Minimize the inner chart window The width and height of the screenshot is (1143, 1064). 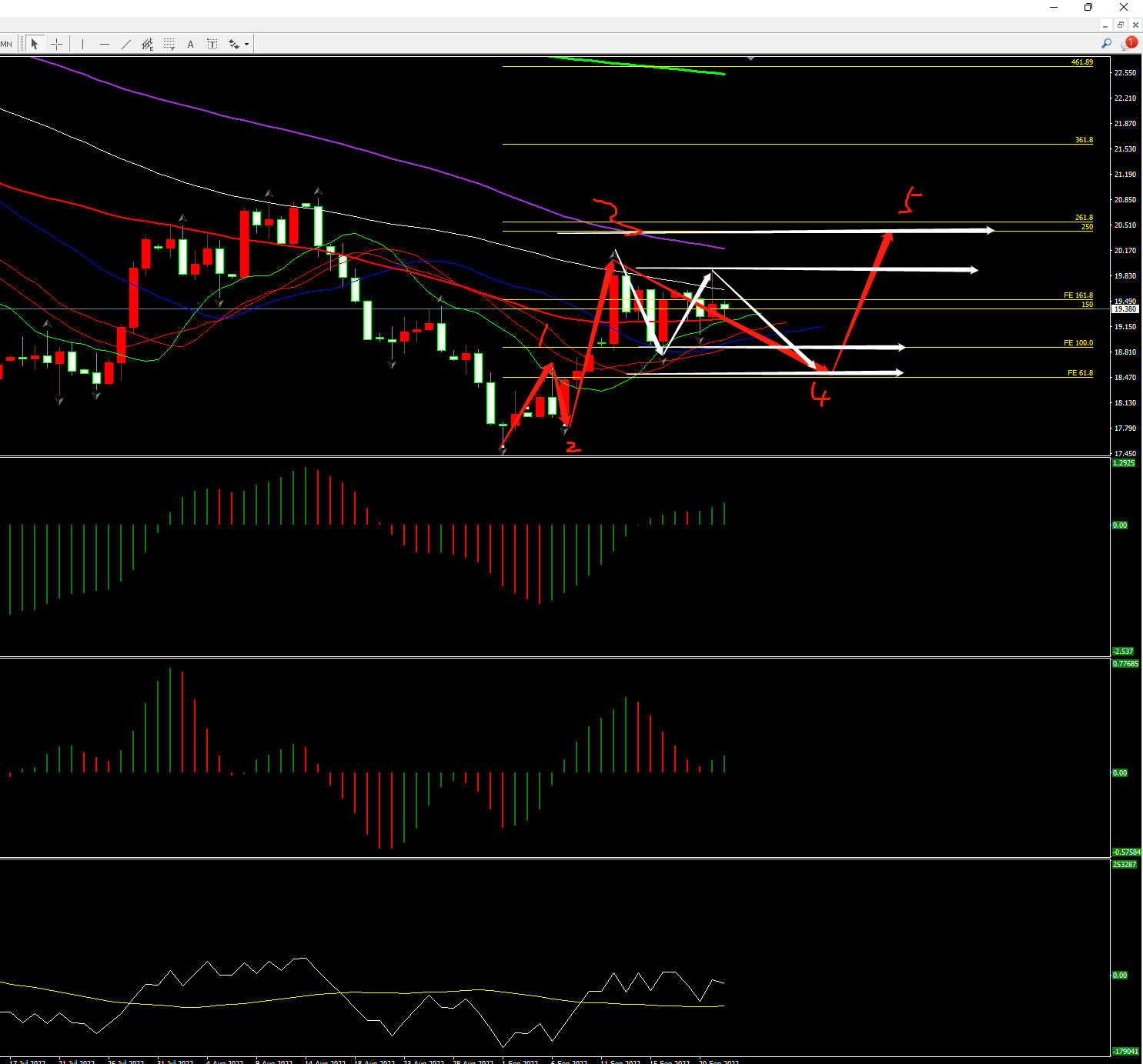[1105, 25]
